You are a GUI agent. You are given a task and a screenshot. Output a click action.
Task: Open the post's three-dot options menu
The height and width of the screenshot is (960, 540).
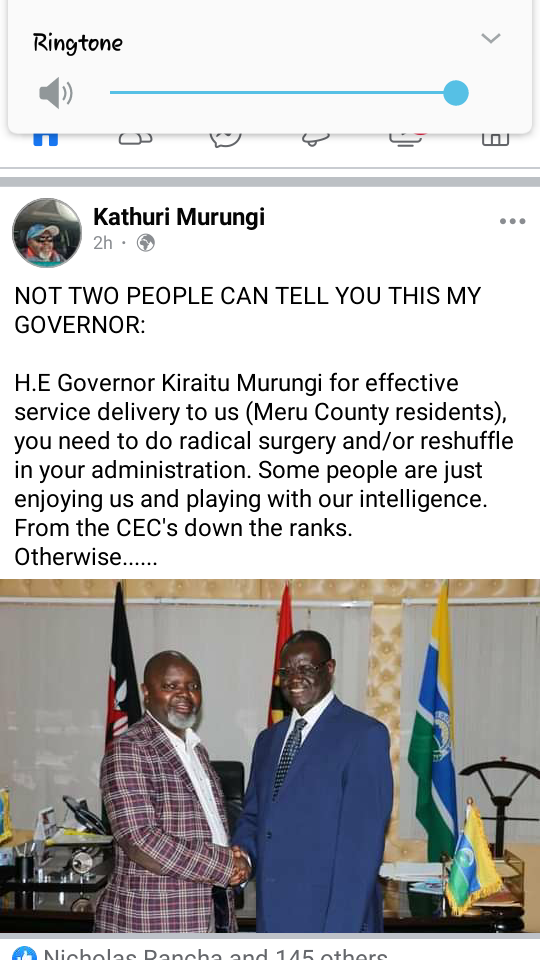(512, 222)
